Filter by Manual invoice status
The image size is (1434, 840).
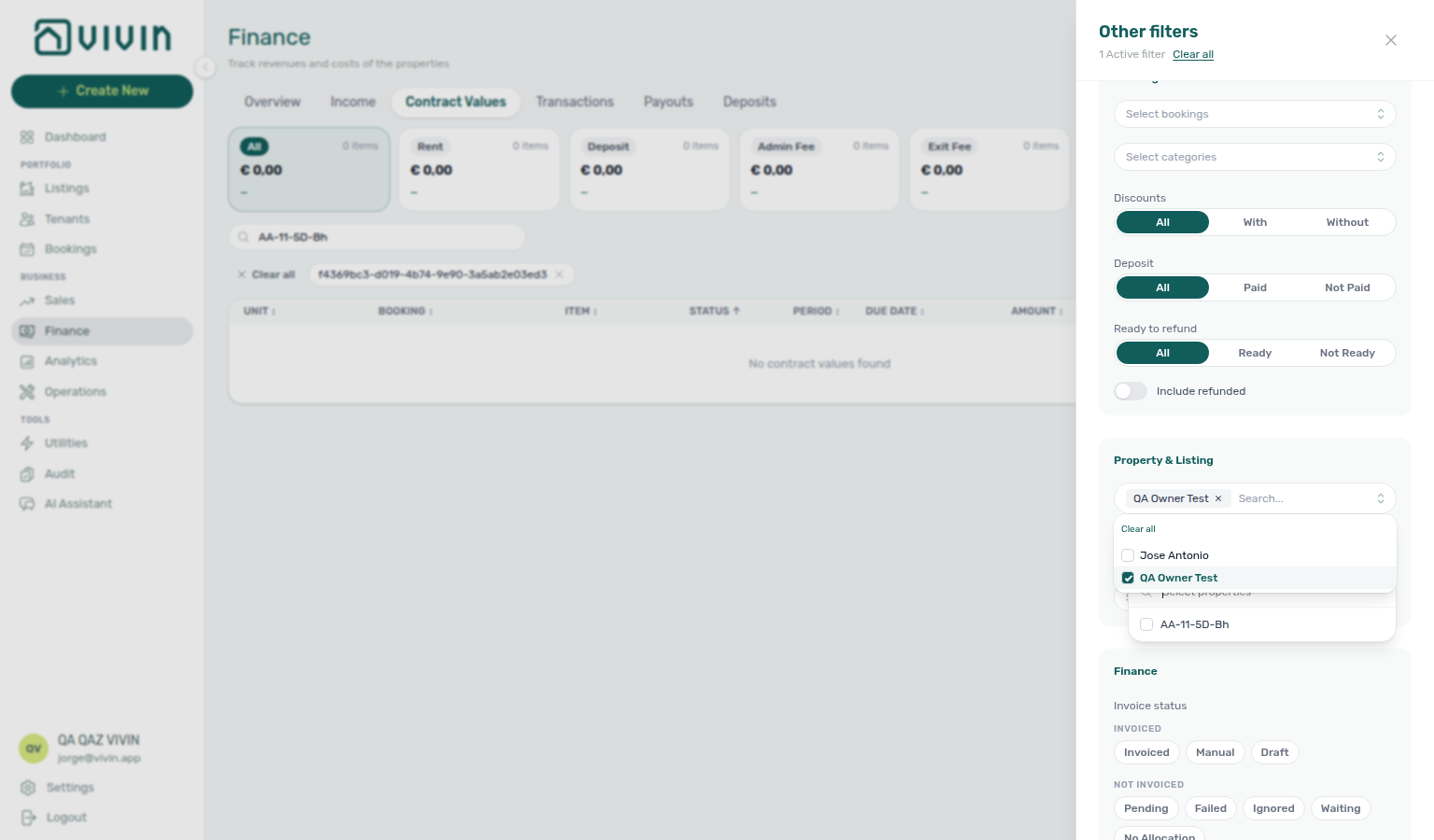point(1215,752)
